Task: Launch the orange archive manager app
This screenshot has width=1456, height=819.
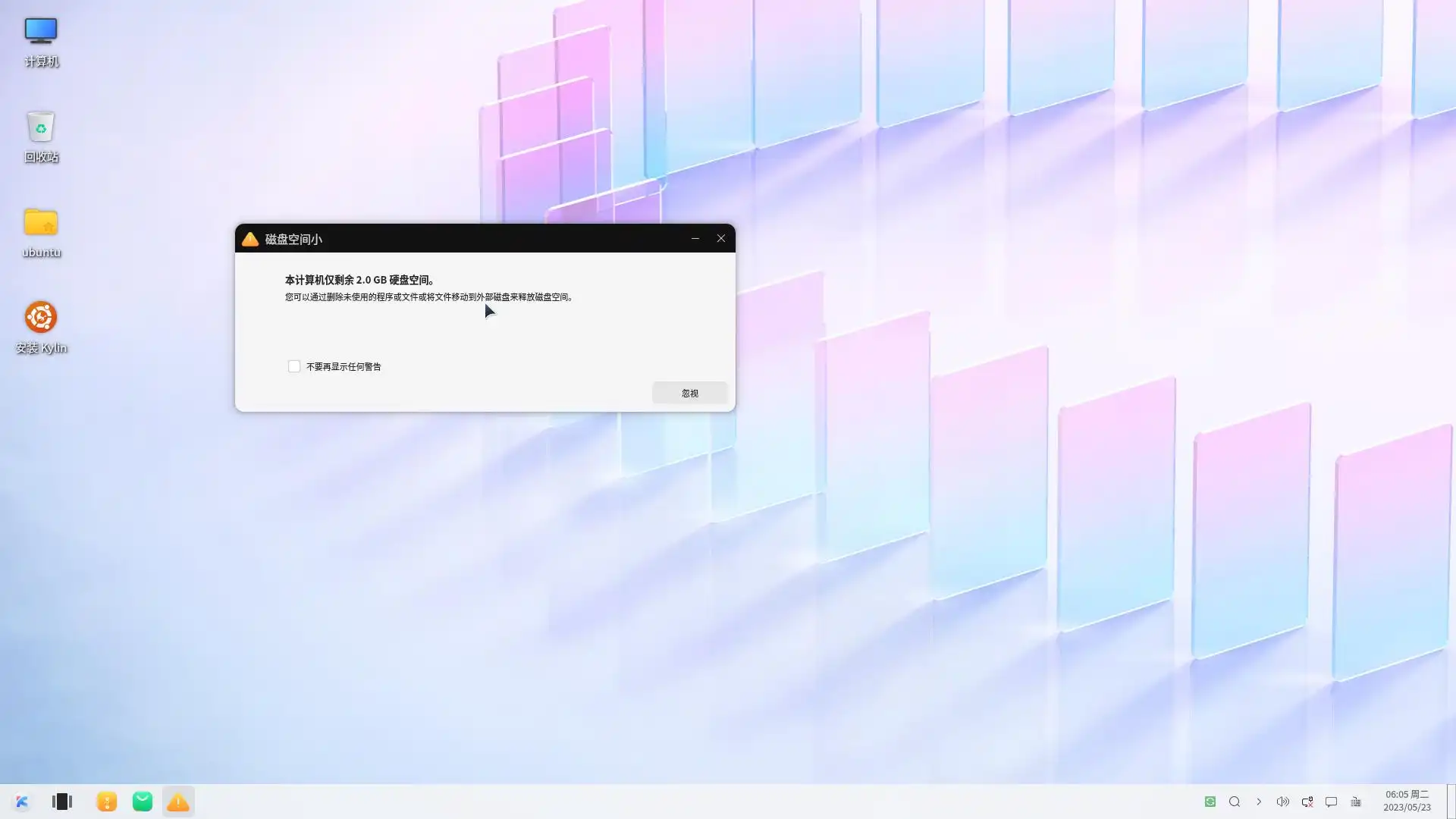Action: pos(107,802)
